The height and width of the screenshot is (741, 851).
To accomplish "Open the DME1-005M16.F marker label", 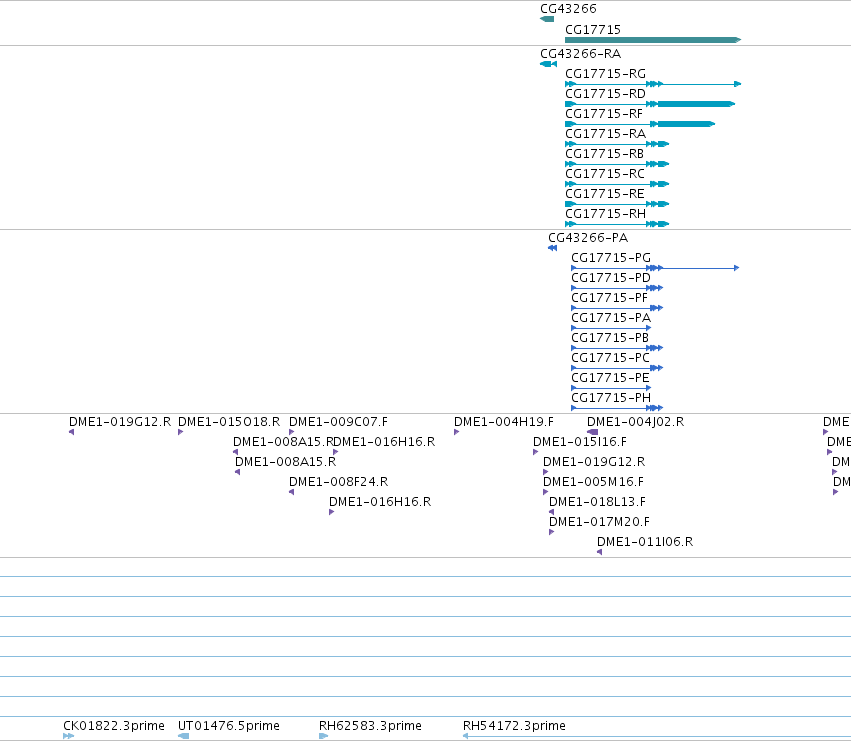I will click(593, 482).
